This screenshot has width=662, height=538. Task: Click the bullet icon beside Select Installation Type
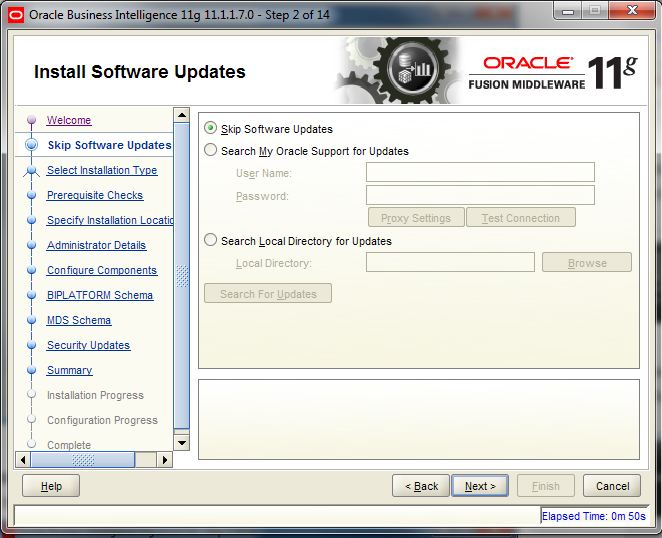[x=31, y=170]
